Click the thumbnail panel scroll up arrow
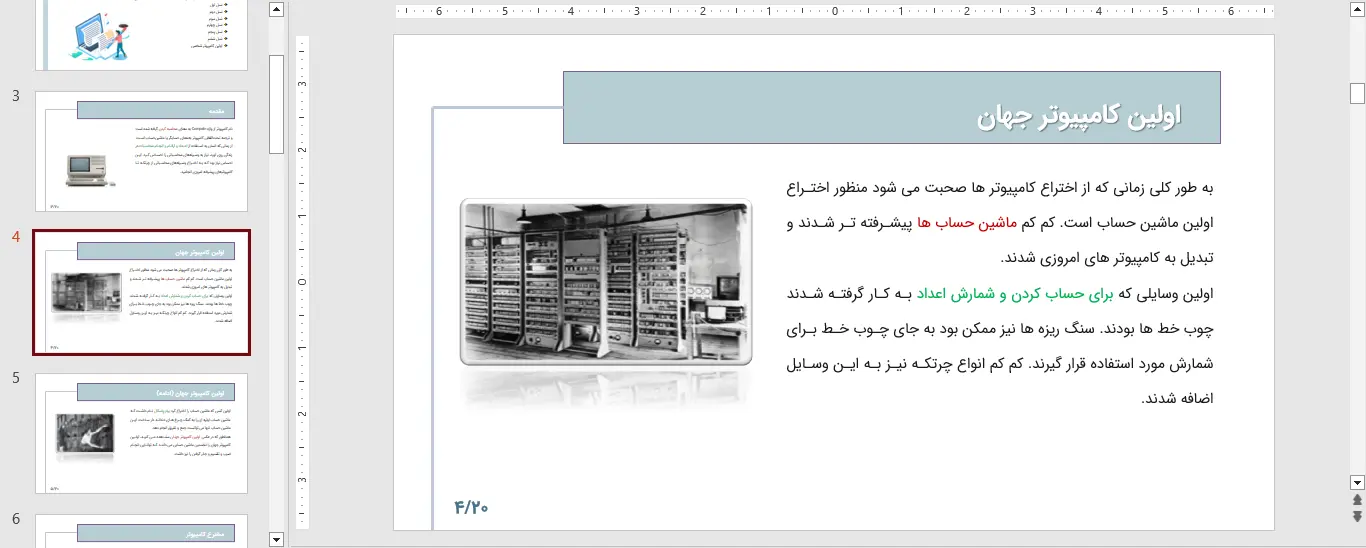The width and height of the screenshot is (1366, 548). pyautogui.click(x=277, y=10)
